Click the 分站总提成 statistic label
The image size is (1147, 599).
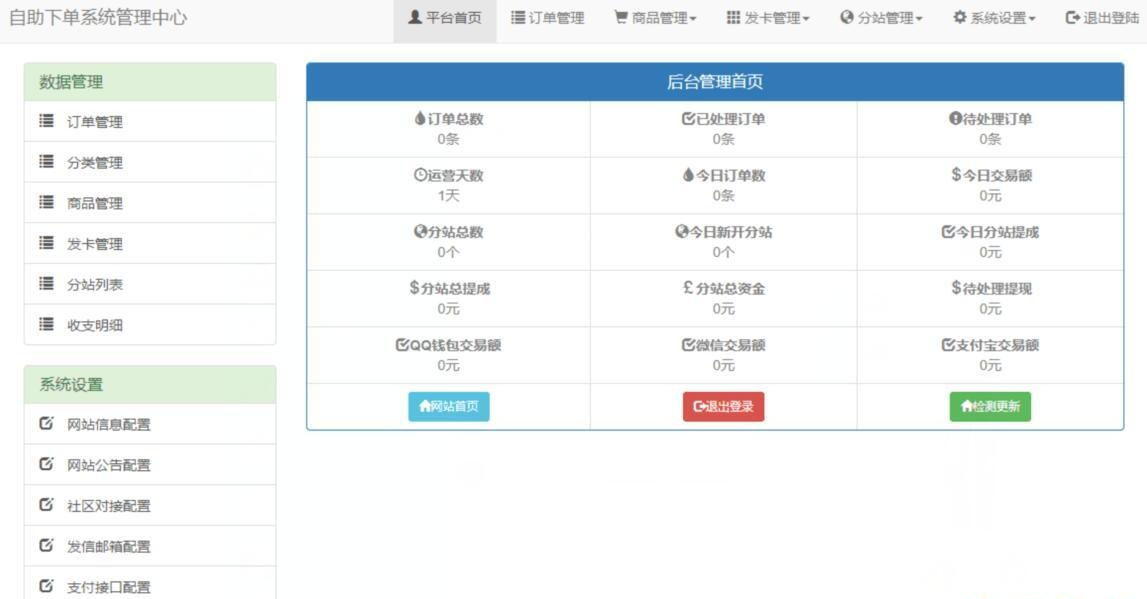455,288
